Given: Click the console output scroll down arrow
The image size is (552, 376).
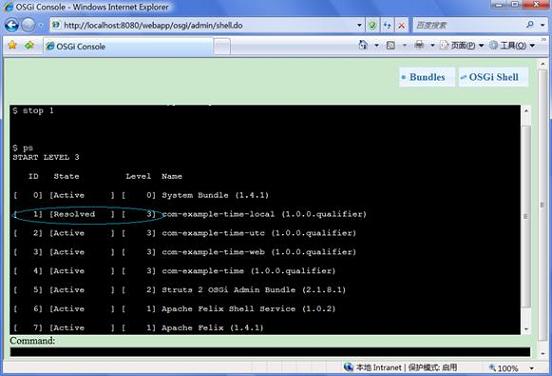Looking at the screenshot, I should click(526, 329).
